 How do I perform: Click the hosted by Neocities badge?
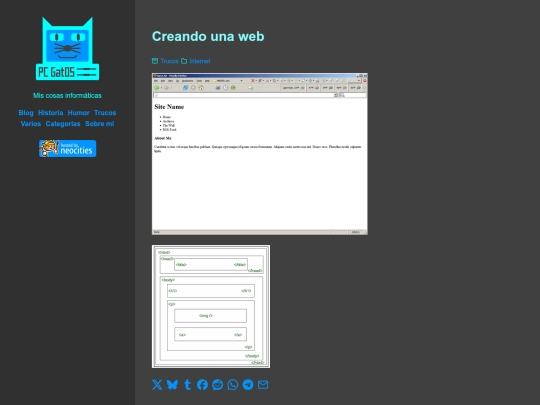(x=68, y=148)
